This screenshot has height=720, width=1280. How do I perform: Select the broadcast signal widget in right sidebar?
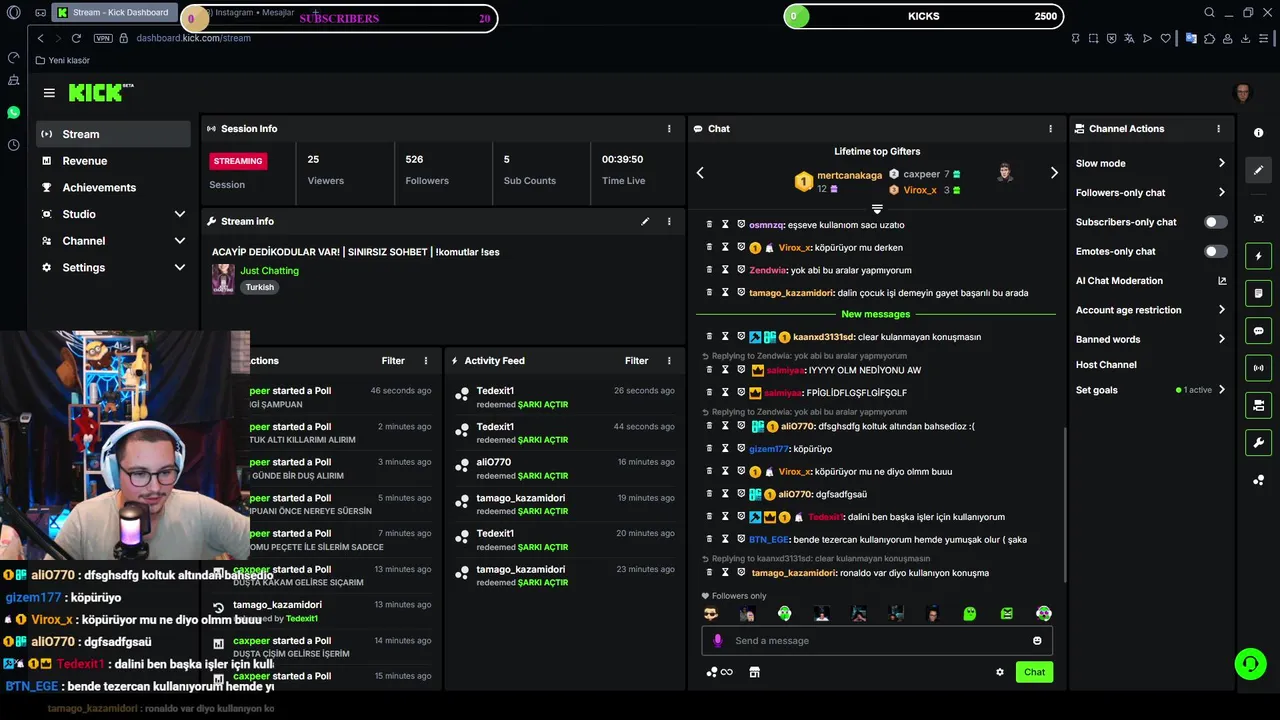1258,368
